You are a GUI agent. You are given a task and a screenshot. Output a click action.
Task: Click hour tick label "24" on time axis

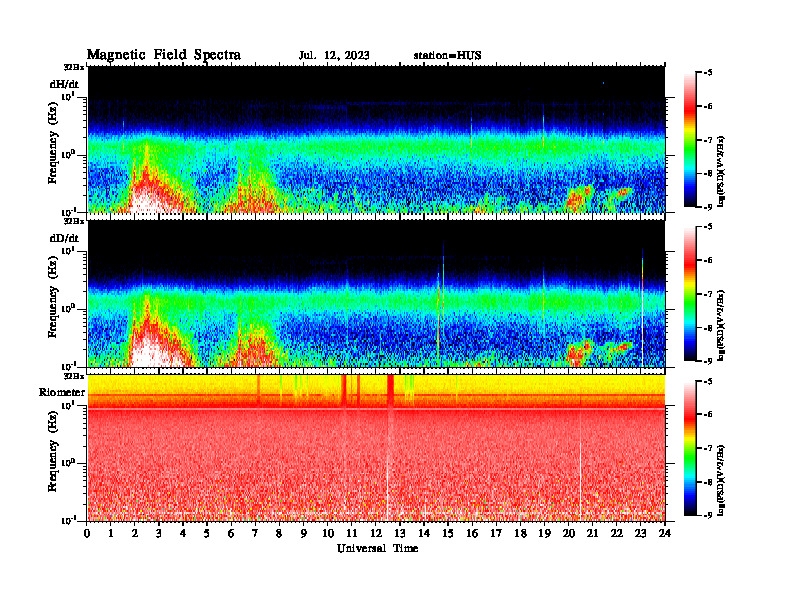(665, 533)
